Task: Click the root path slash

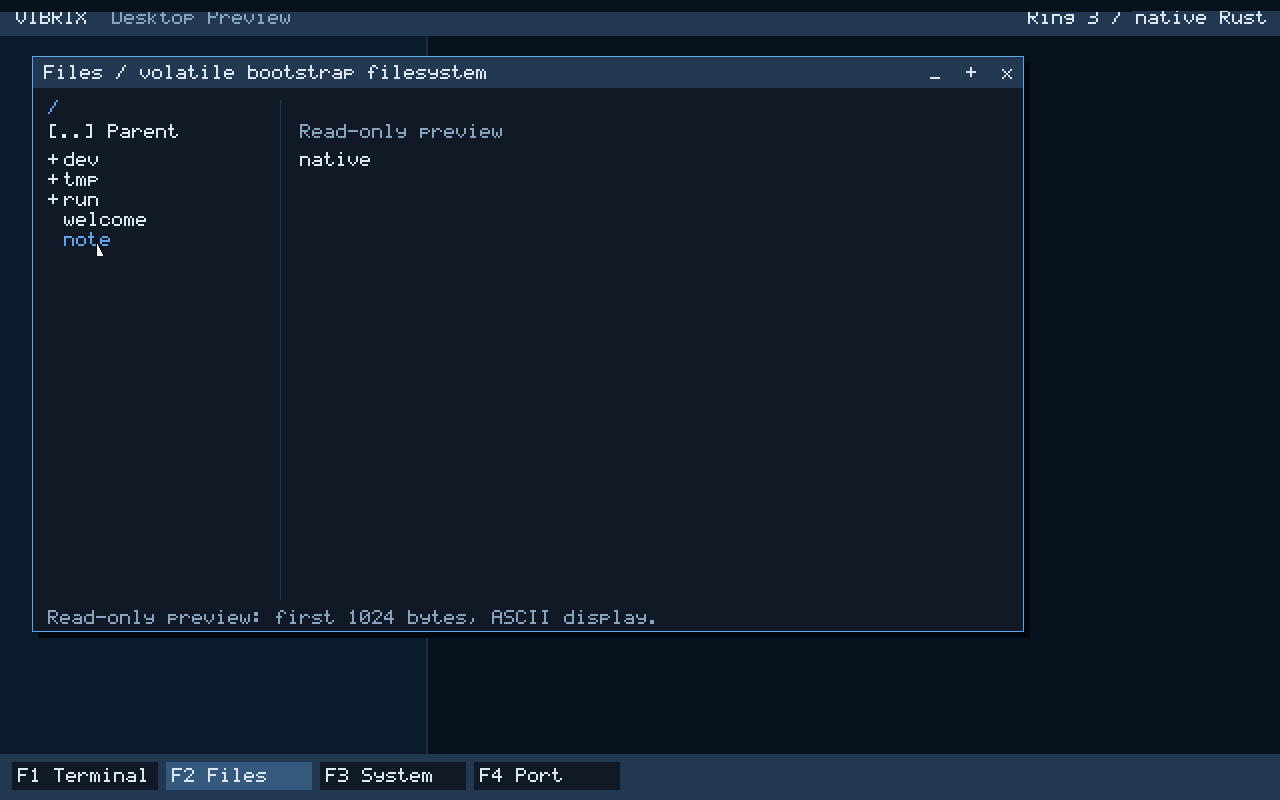Action: point(53,107)
